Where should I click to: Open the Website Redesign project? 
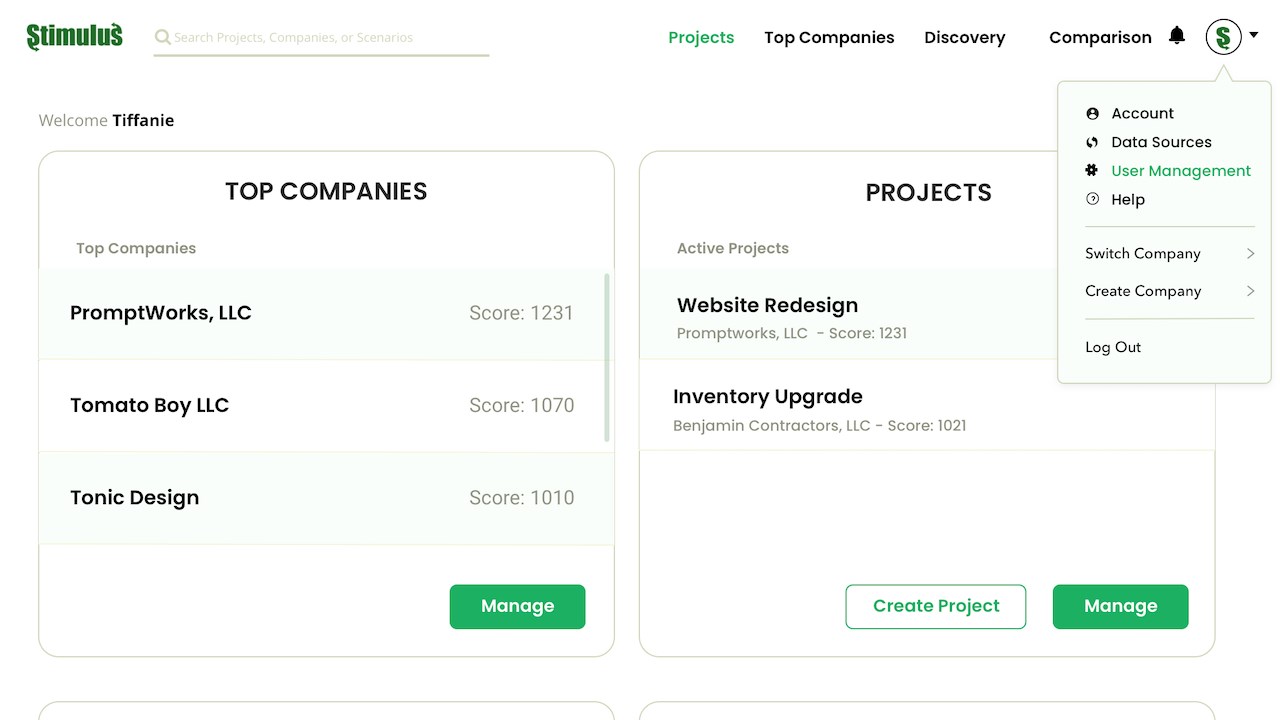(767, 306)
